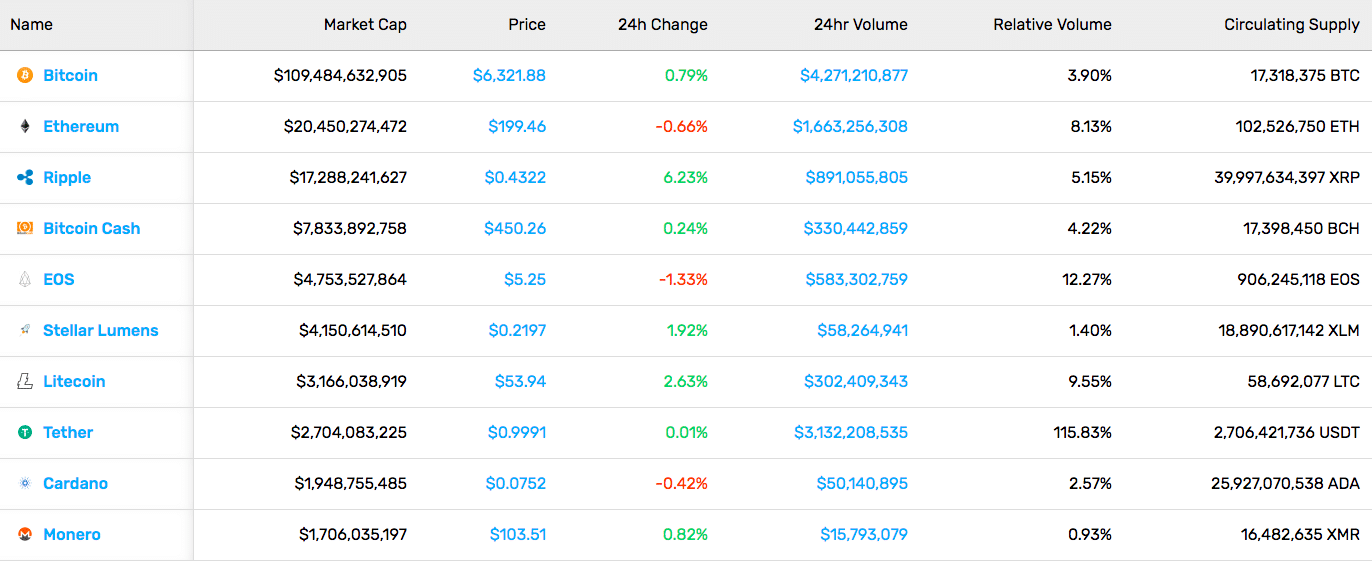Click the Bitcoin Cash icon
The image size is (1372, 561).
(x=25, y=228)
